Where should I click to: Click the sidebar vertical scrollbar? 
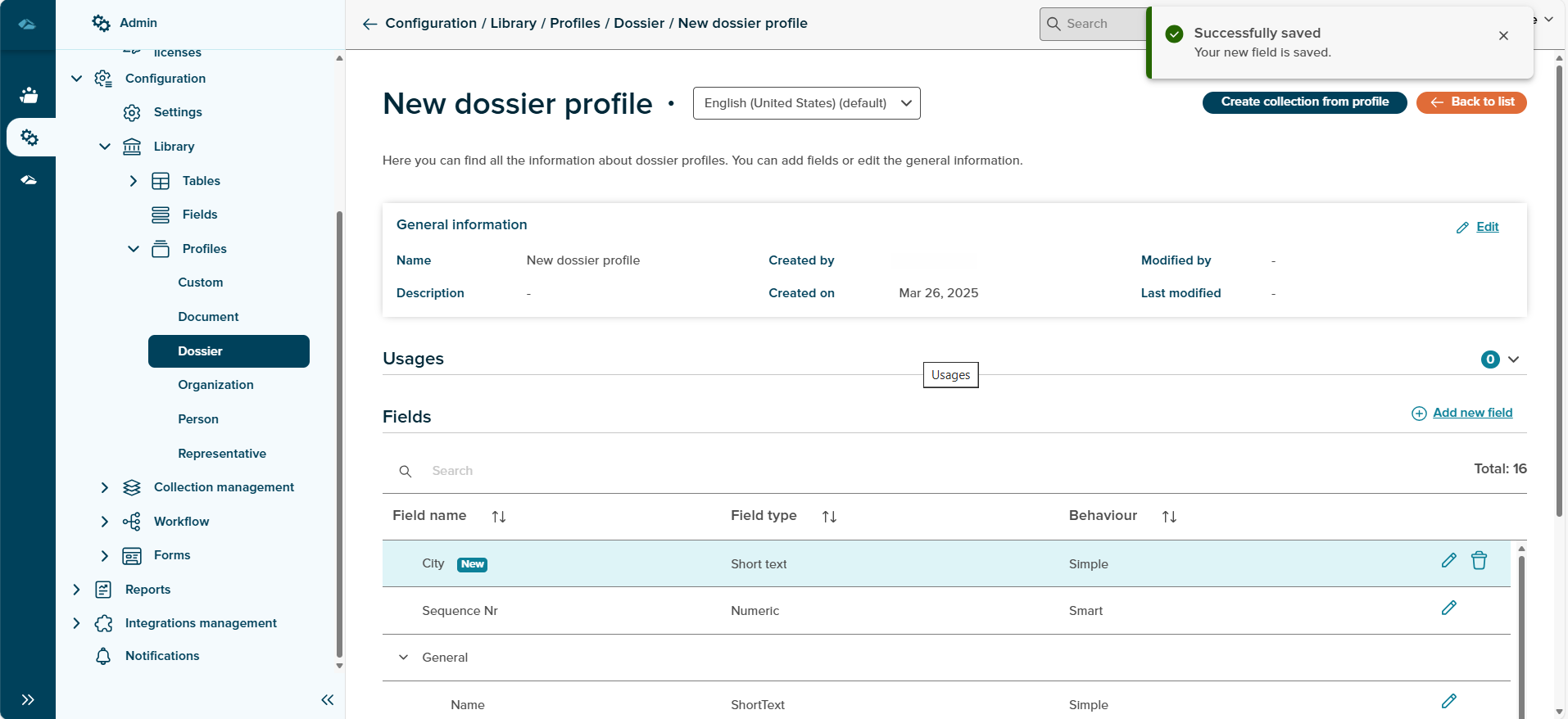tap(339, 434)
